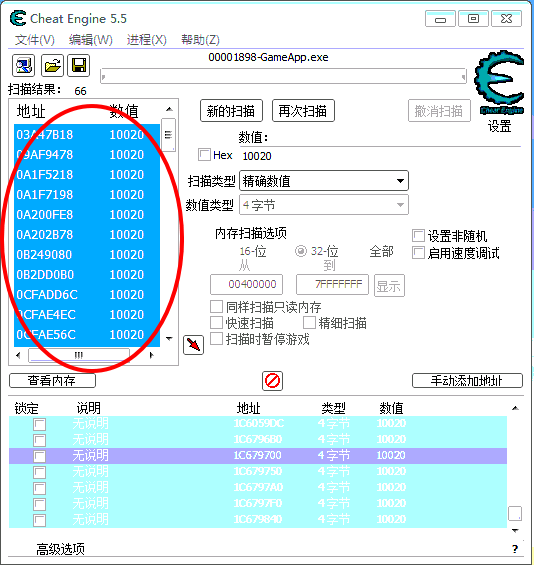Toggle 扫描时暂停游戏 checkbox
This screenshot has height=565, width=534.
[x=216, y=338]
